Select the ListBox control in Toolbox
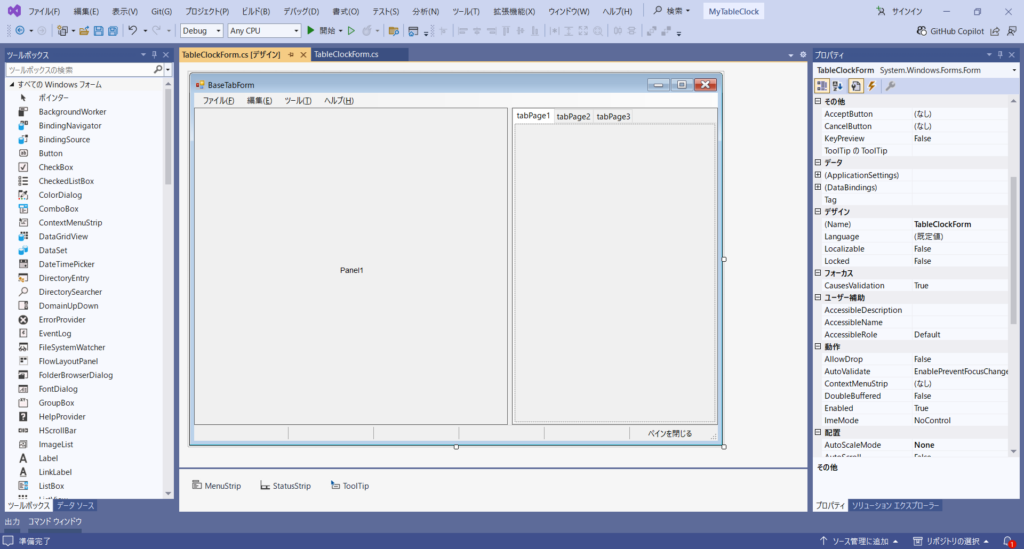Screen dimensions: 1024x549 (x=50, y=486)
